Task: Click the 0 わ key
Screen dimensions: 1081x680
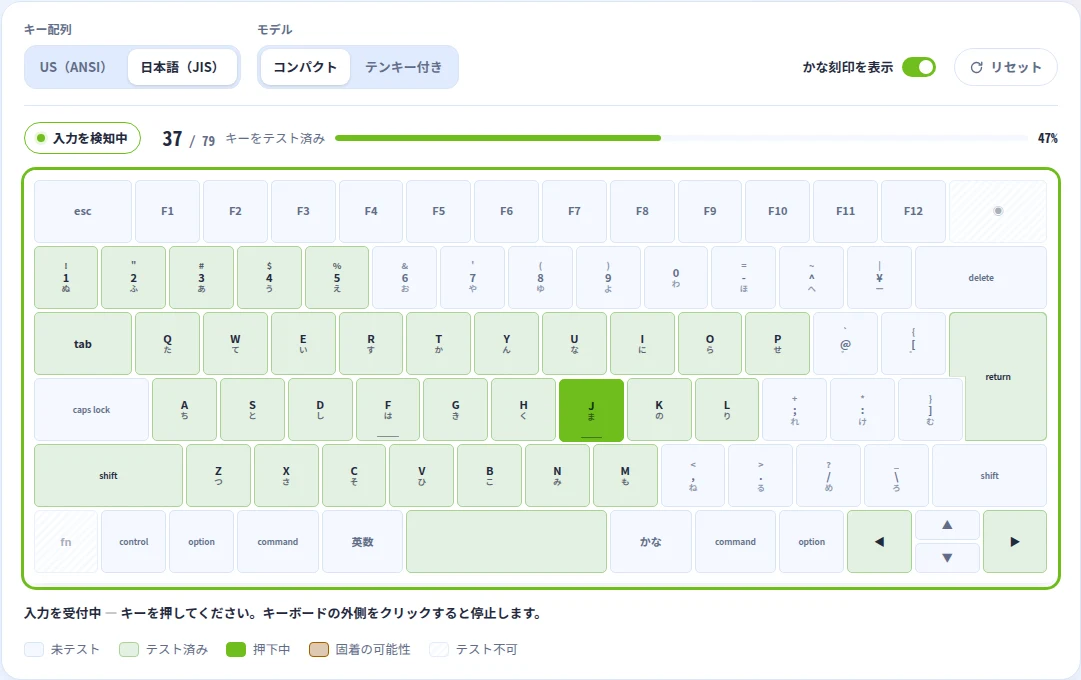Action: pos(676,277)
